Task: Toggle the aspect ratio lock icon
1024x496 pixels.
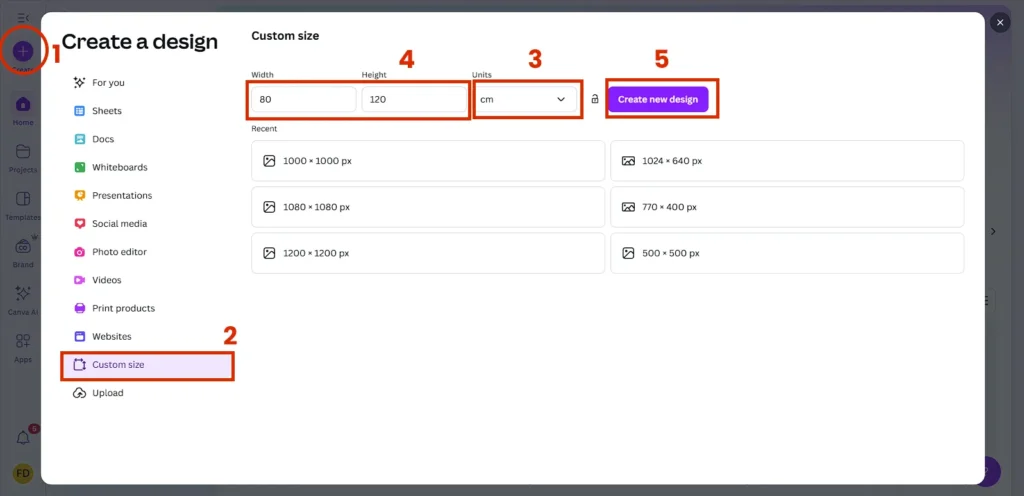Action: point(595,99)
